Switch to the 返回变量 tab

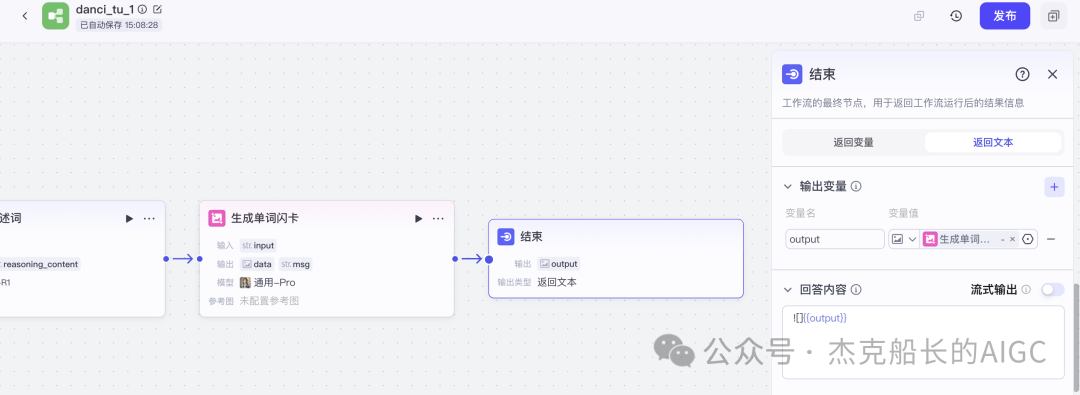pyautogui.click(x=853, y=143)
